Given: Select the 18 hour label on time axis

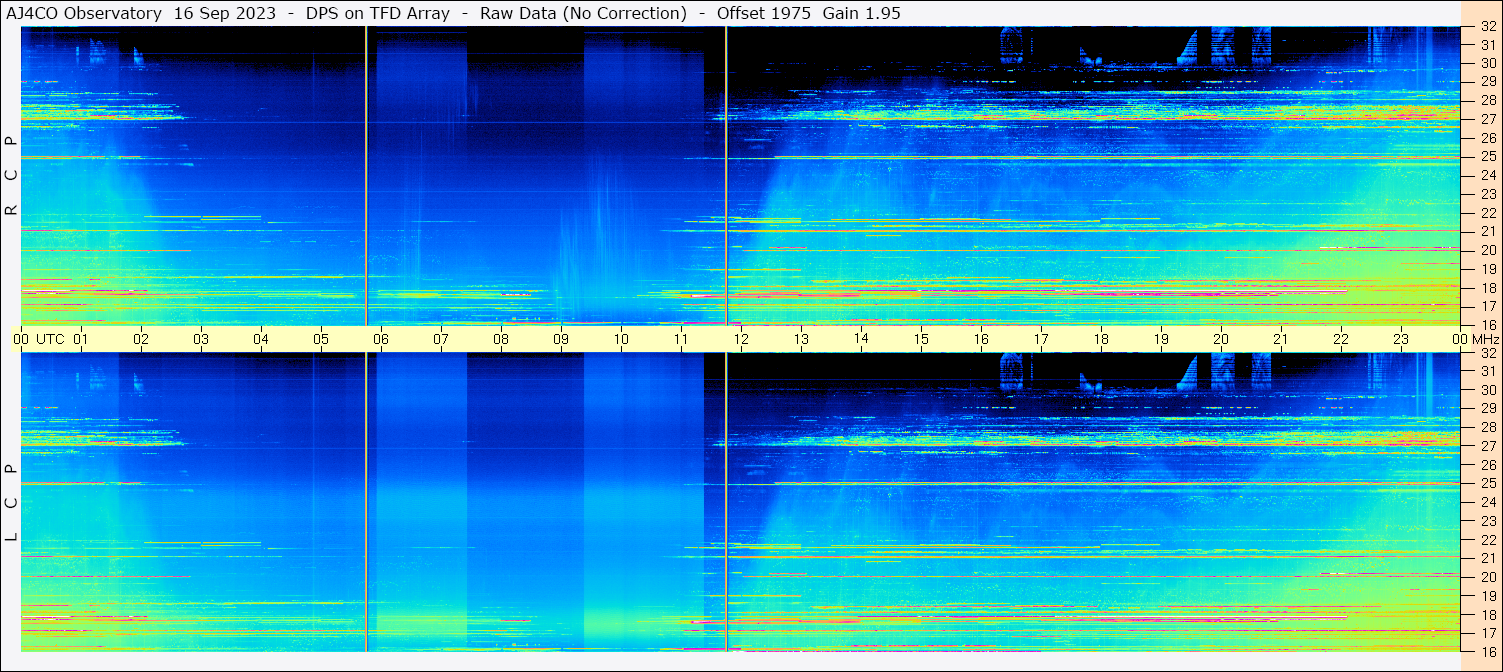Looking at the screenshot, I should (x=1101, y=339).
